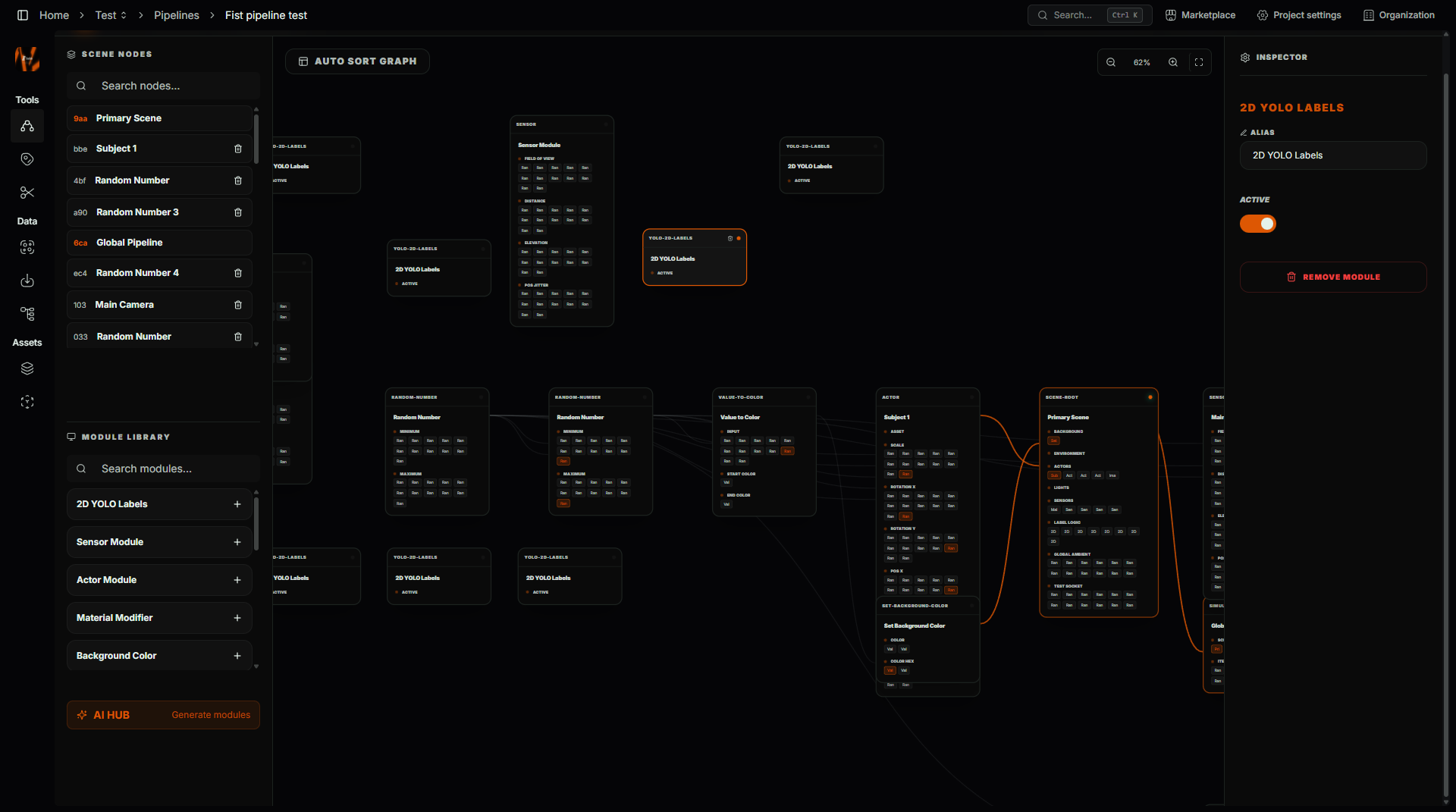1456x812 pixels.
Task: Toggle the sidebar panel icon
Action: [x=23, y=15]
